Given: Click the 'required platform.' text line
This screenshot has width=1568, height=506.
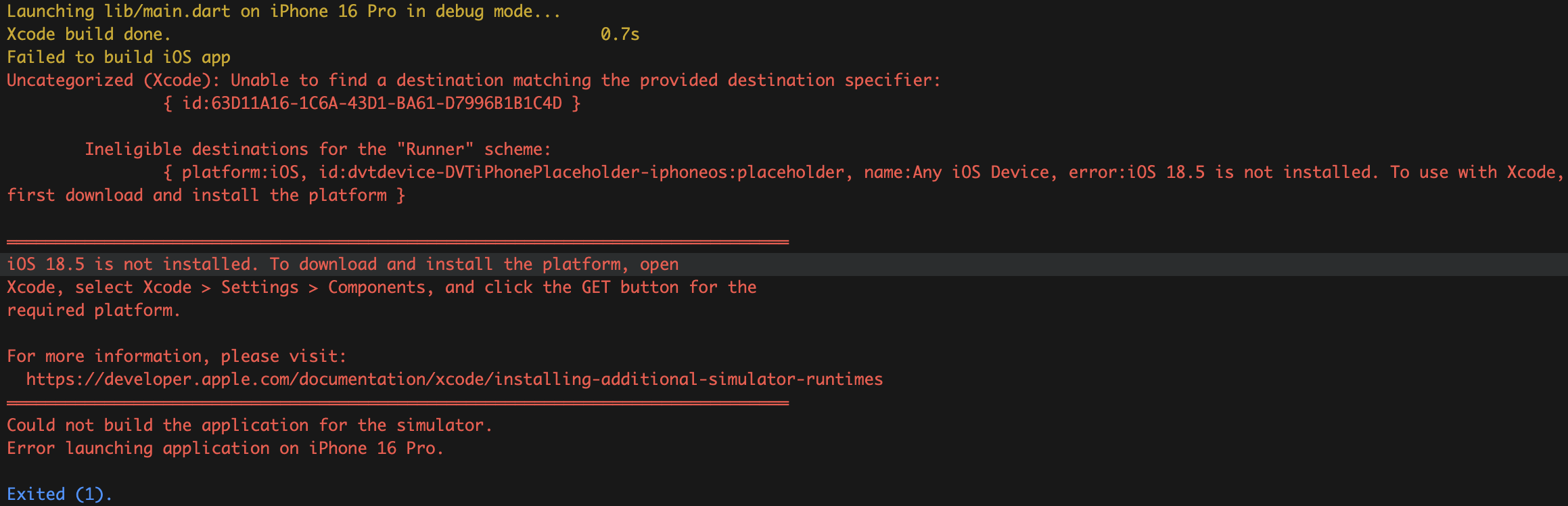Looking at the screenshot, I should click(93, 310).
